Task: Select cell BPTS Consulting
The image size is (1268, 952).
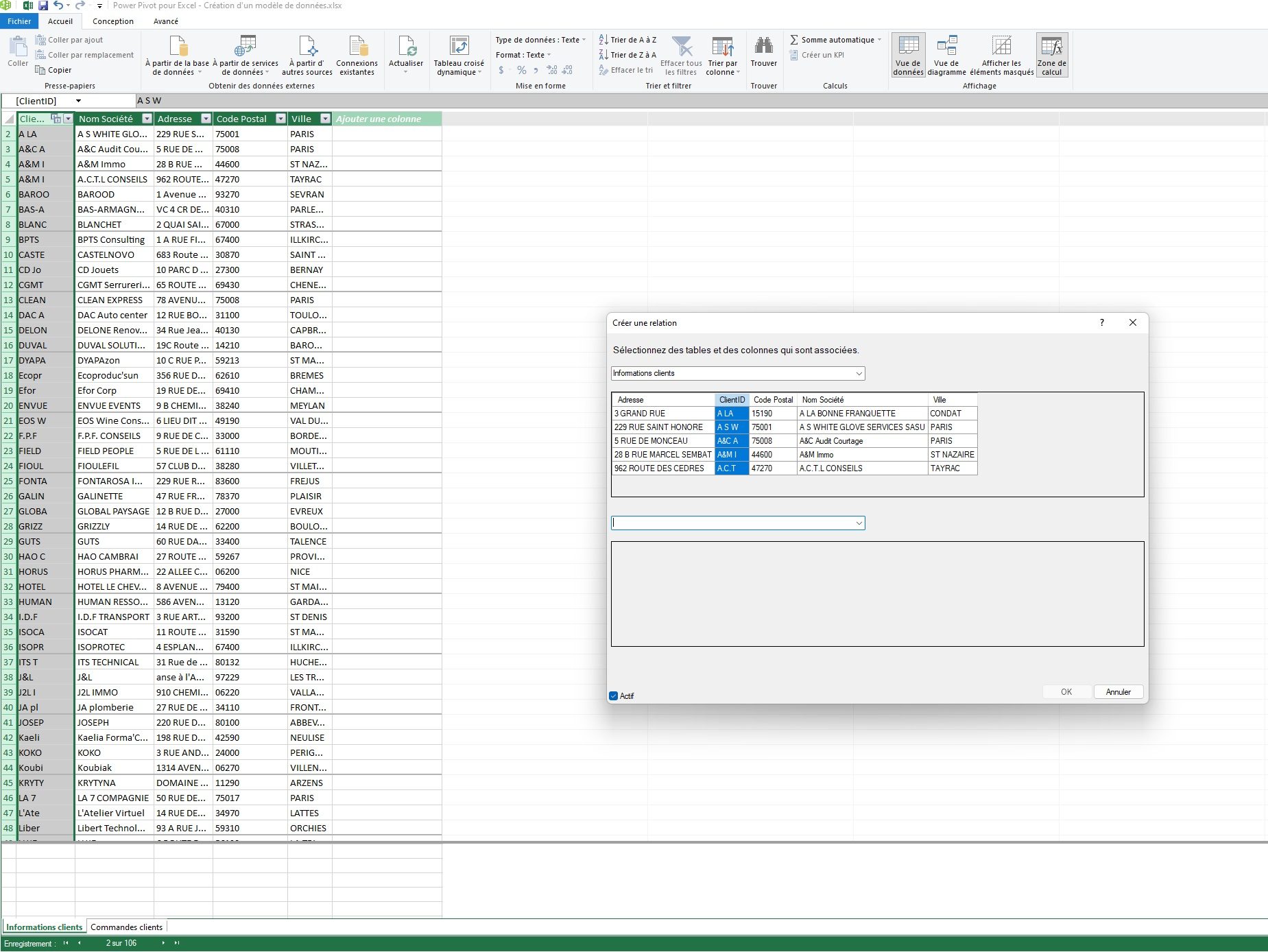Action: pyautogui.click(x=114, y=239)
